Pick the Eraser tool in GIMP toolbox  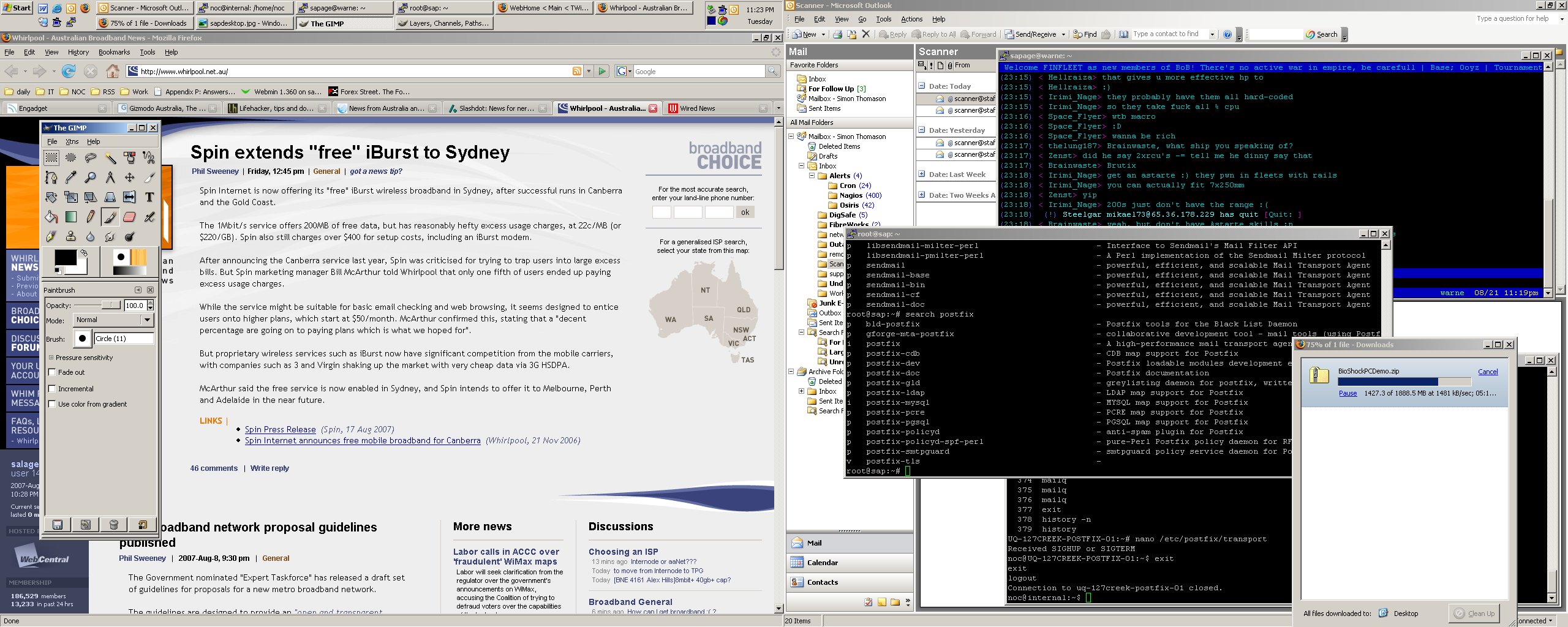click(x=129, y=217)
